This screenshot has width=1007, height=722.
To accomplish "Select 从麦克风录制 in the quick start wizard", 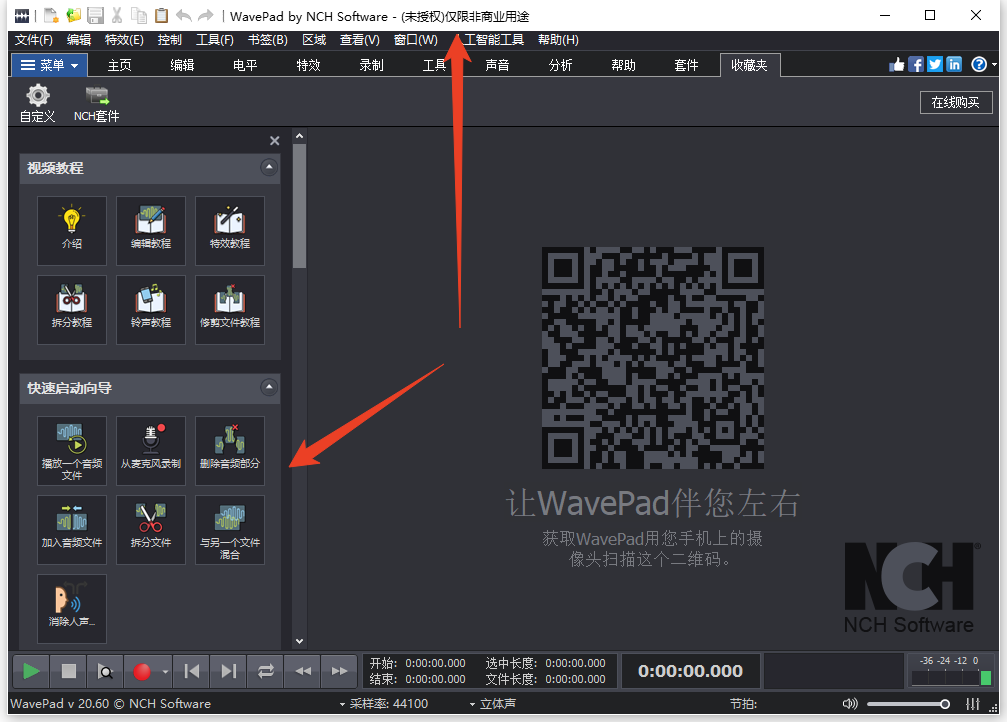I will click(150, 450).
